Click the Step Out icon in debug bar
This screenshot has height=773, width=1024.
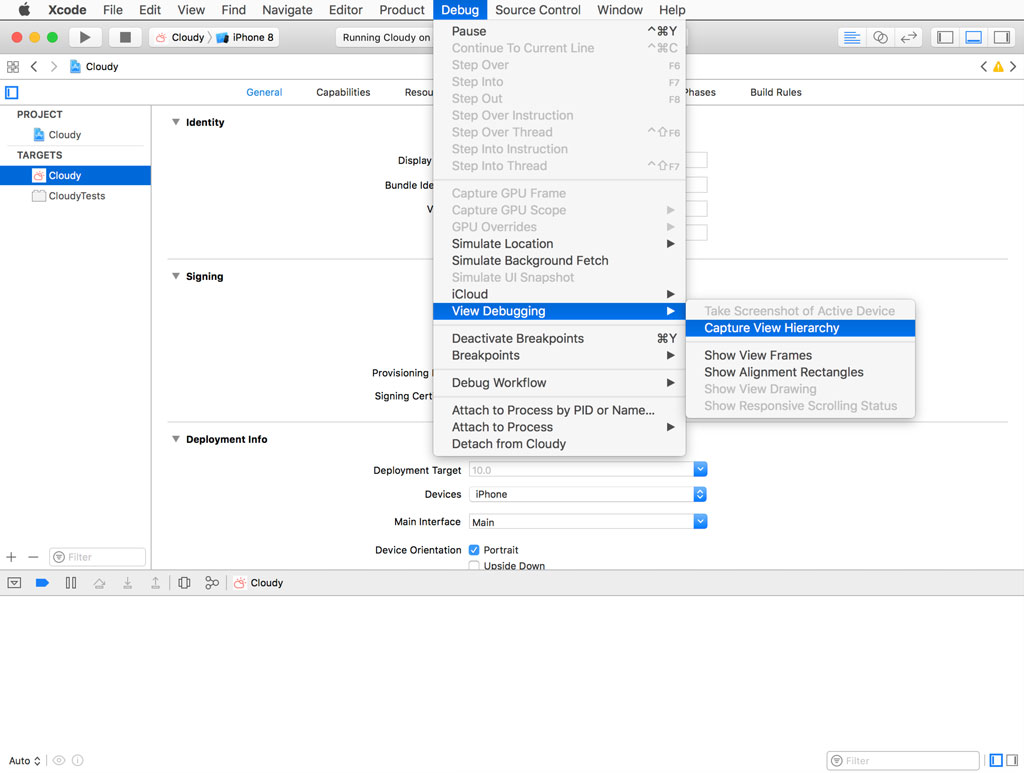(155, 582)
